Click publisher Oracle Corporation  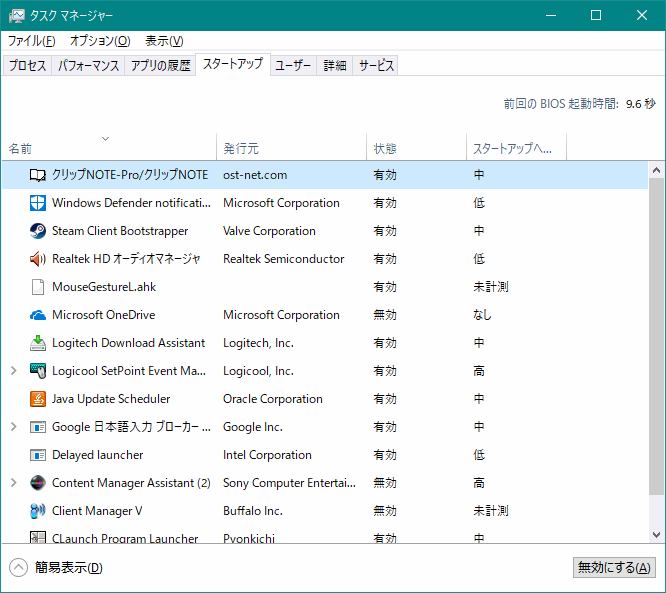(x=273, y=399)
